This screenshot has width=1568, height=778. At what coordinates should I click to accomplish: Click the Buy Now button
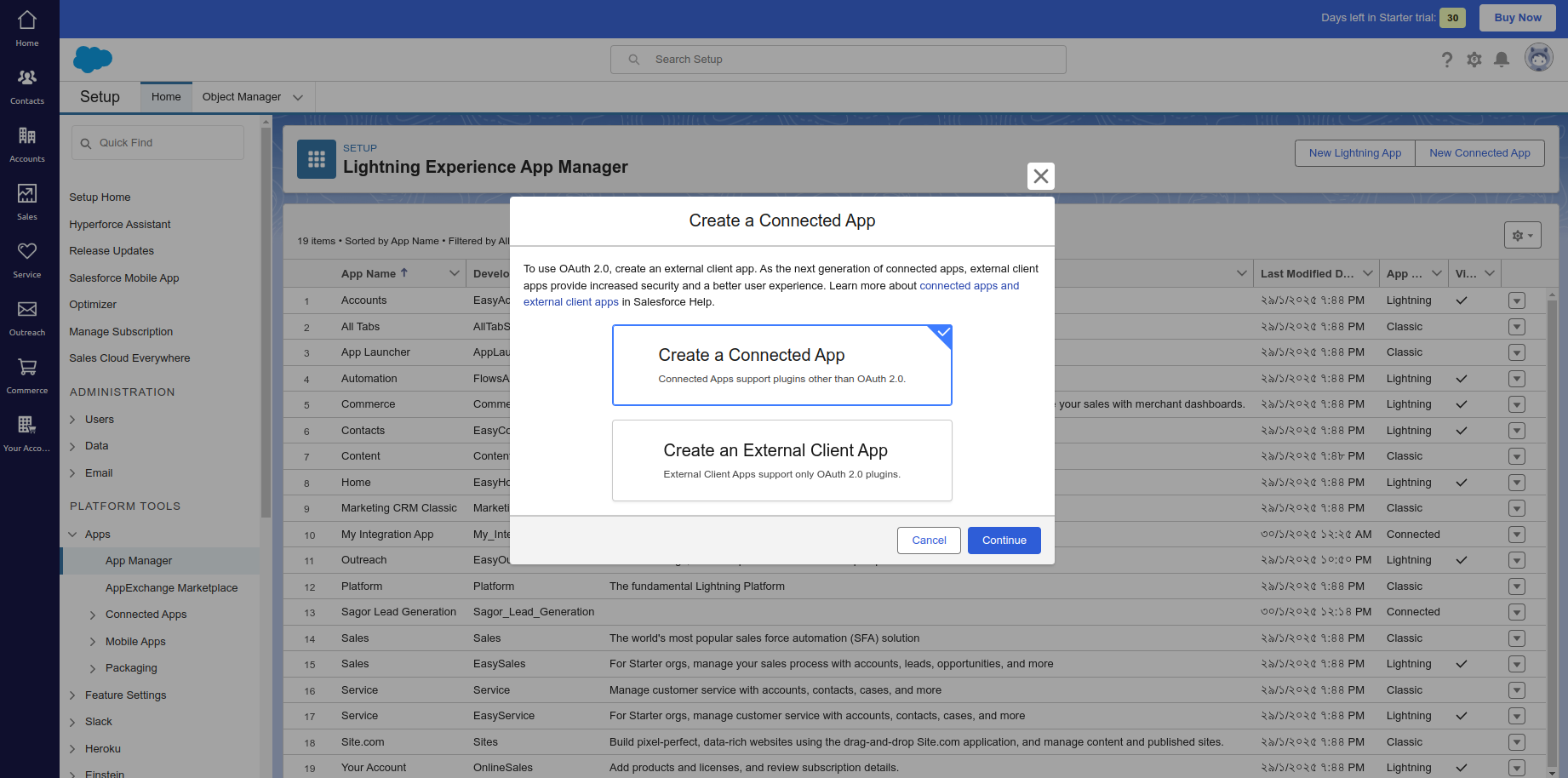pyautogui.click(x=1518, y=18)
